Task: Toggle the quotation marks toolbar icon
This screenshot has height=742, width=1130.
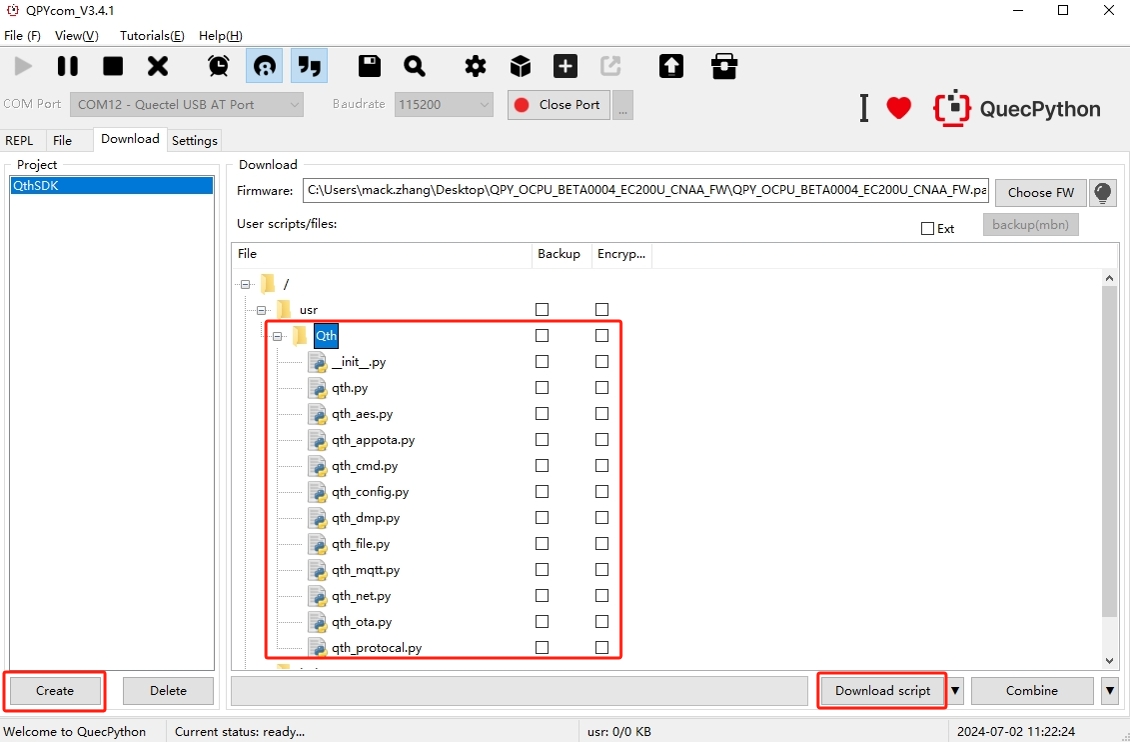Action: (x=309, y=66)
